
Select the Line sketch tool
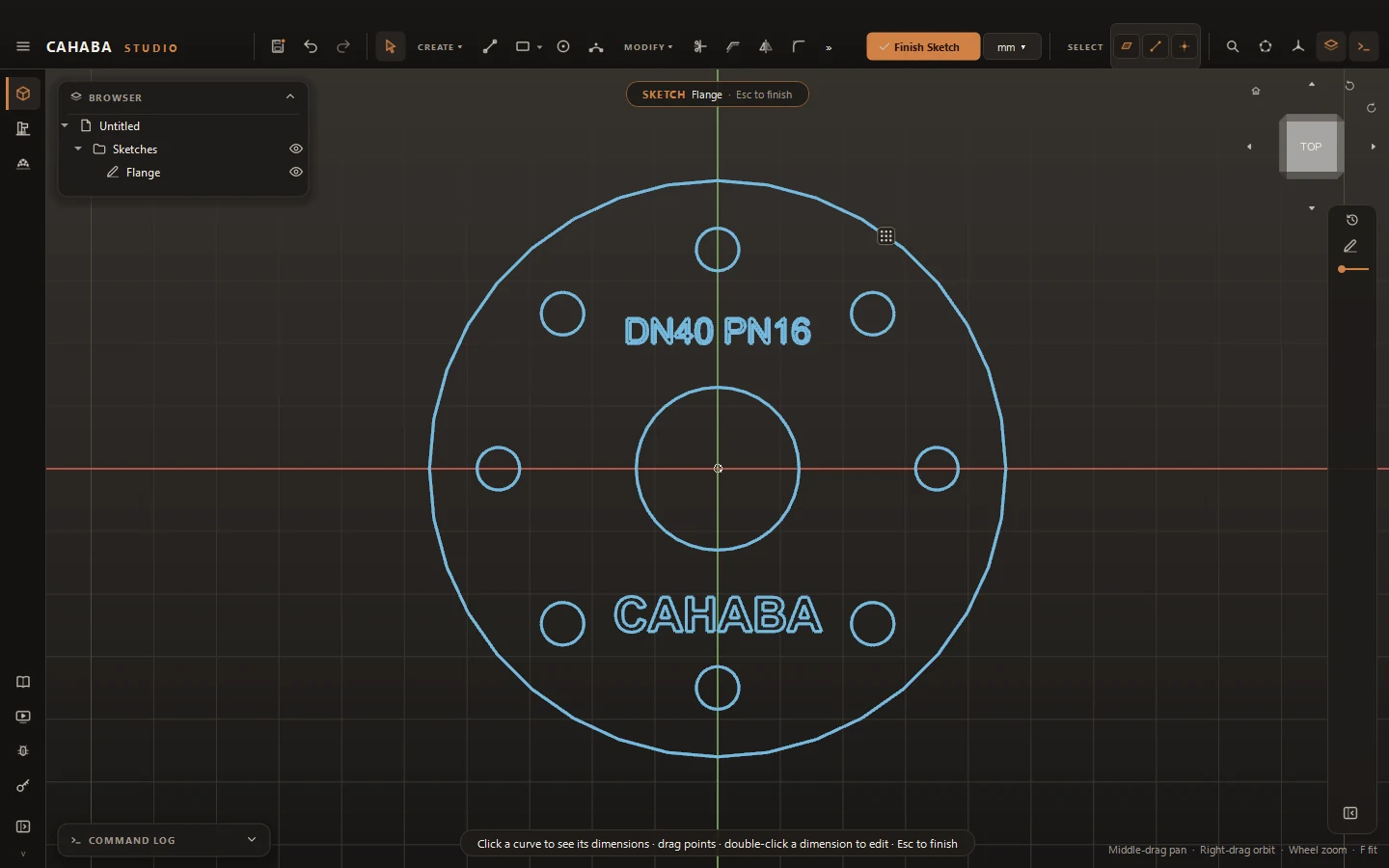pos(490,46)
